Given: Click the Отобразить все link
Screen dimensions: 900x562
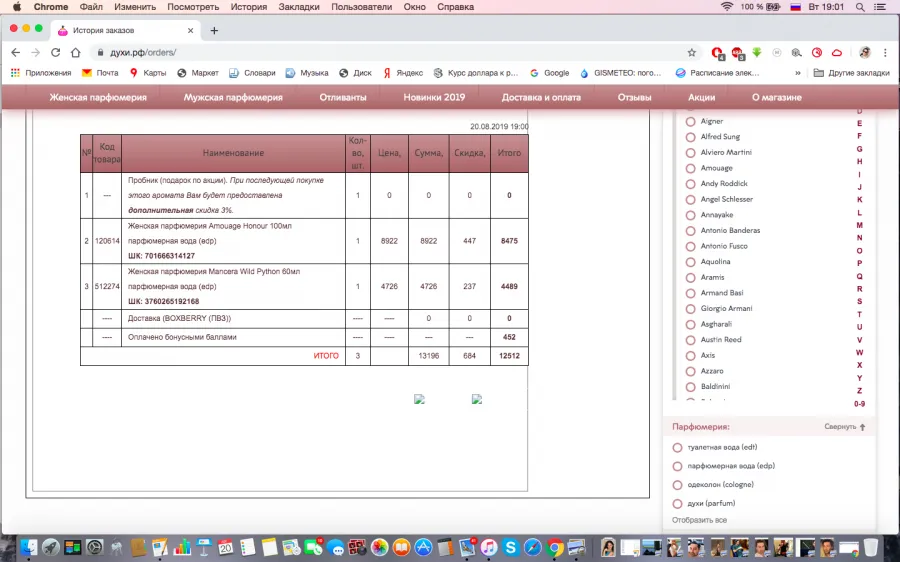Looking at the screenshot, I should 699,520.
